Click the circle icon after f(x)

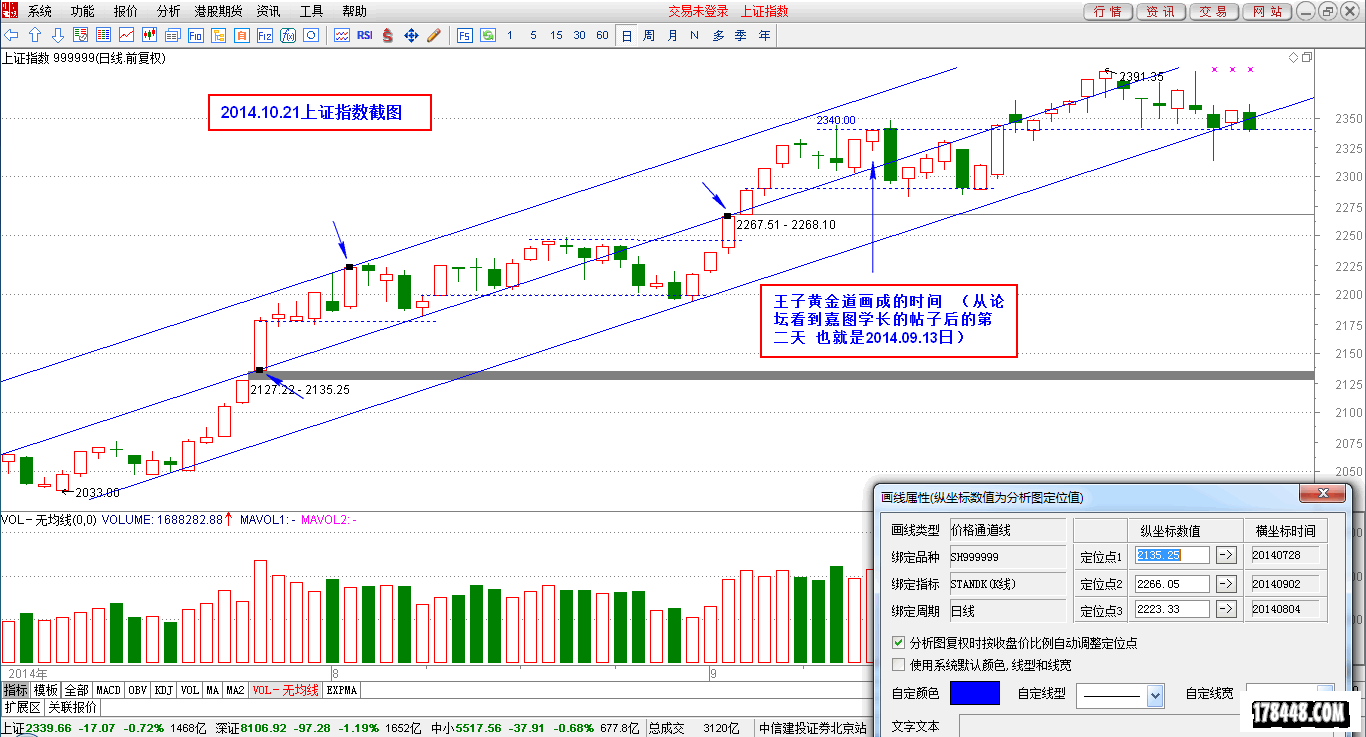point(311,35)
